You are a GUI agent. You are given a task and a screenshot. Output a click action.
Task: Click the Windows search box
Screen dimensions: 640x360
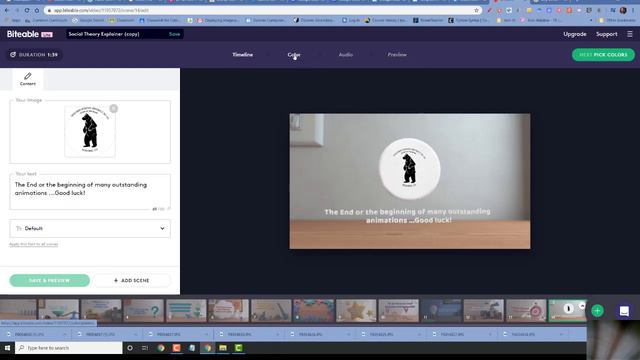(x=69, y=348)
